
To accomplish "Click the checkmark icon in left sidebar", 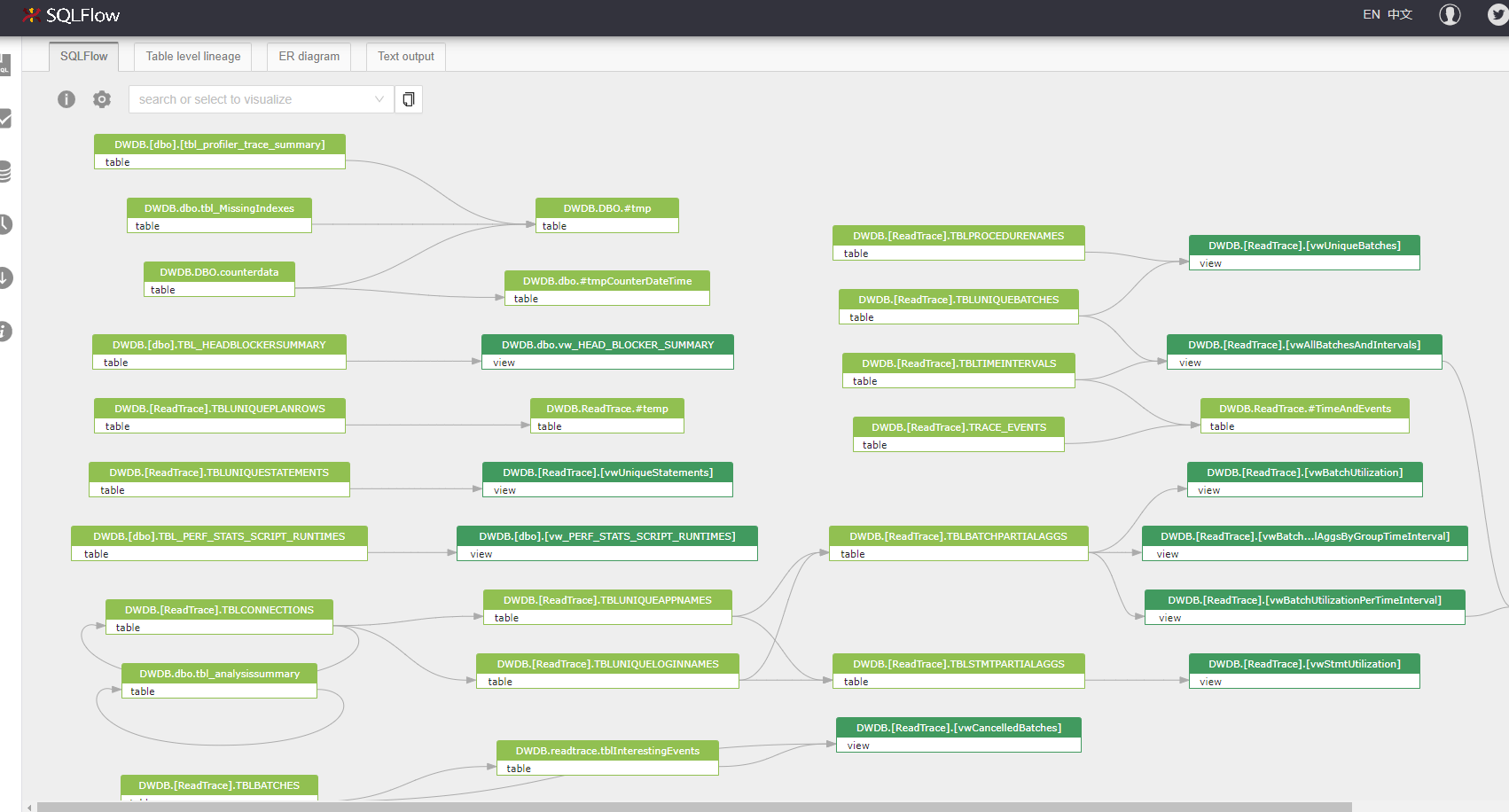I will point(4,118).
